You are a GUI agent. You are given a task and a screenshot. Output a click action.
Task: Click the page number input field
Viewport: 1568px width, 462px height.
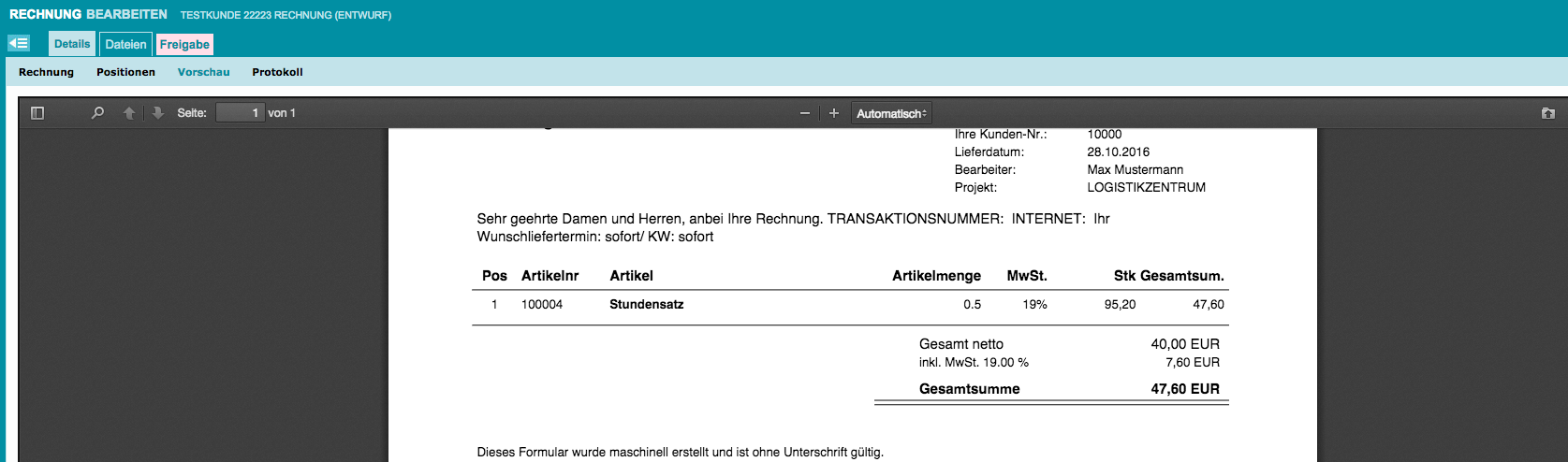click(240, 113)
